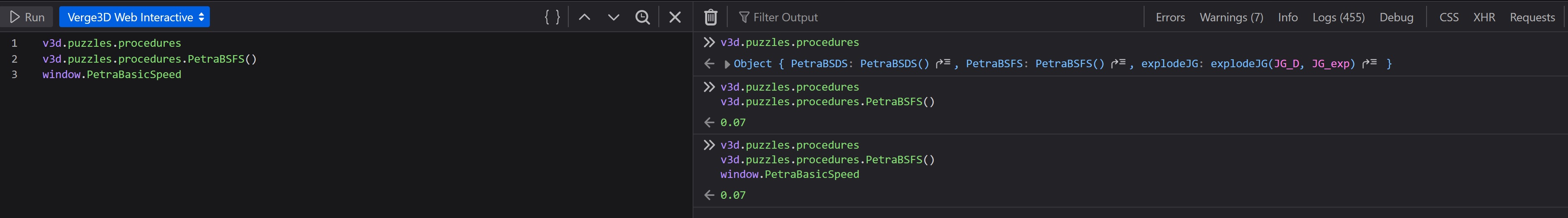The width and height of the screenshot is (1568, 218).
Task: Open the Verge3D Web Interactive context dropdown
Action: 134,17
